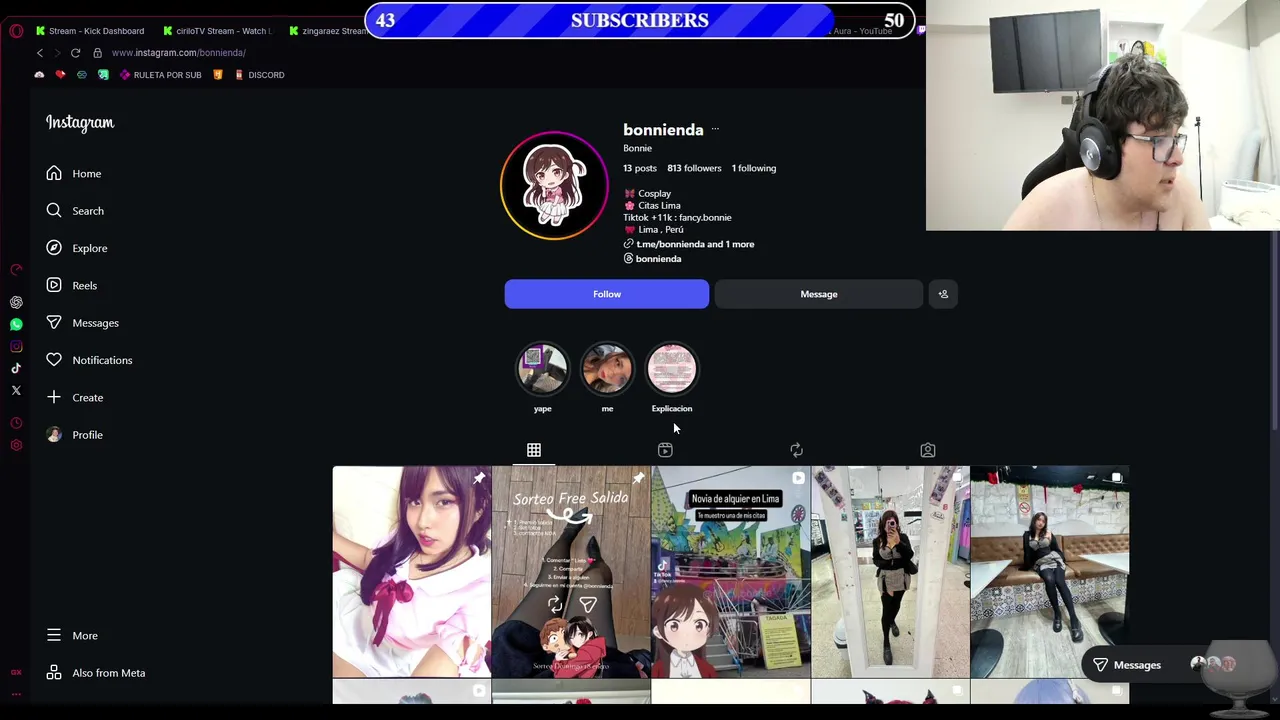Open bonnienda profile options ellipsis menu
The width and height of the screenshot is (1280, 720).
click(x=715, y=130)
